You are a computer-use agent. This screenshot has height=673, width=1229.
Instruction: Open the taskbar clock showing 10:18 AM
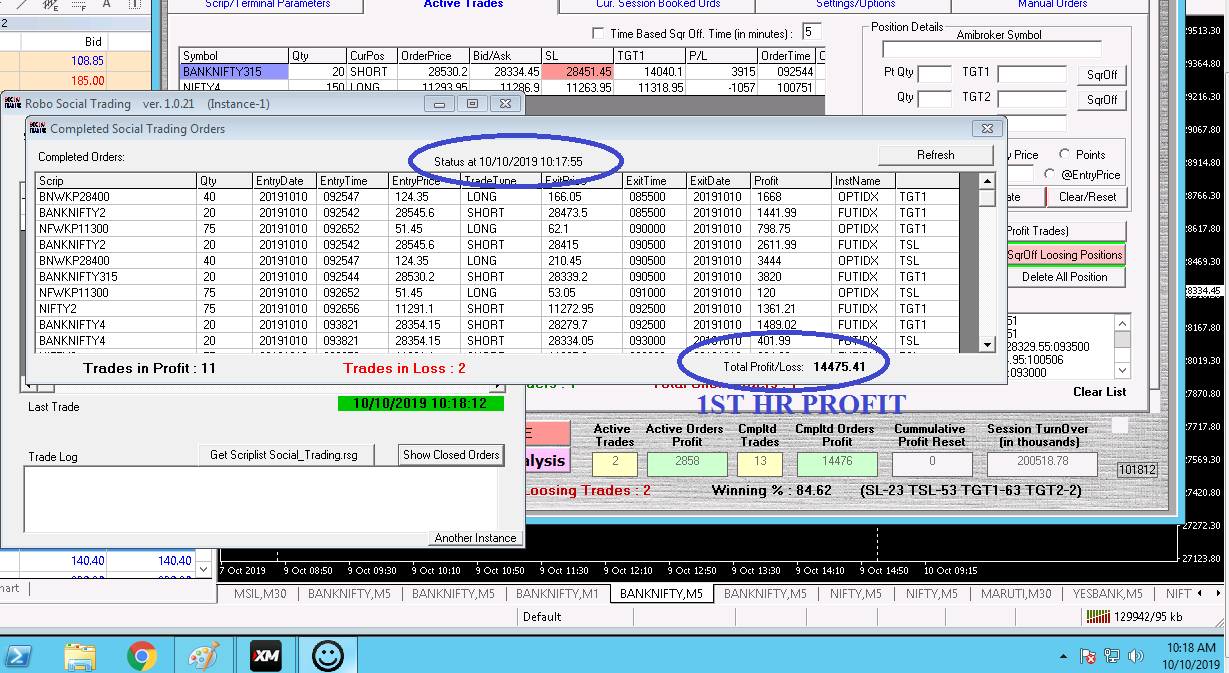1190,656
